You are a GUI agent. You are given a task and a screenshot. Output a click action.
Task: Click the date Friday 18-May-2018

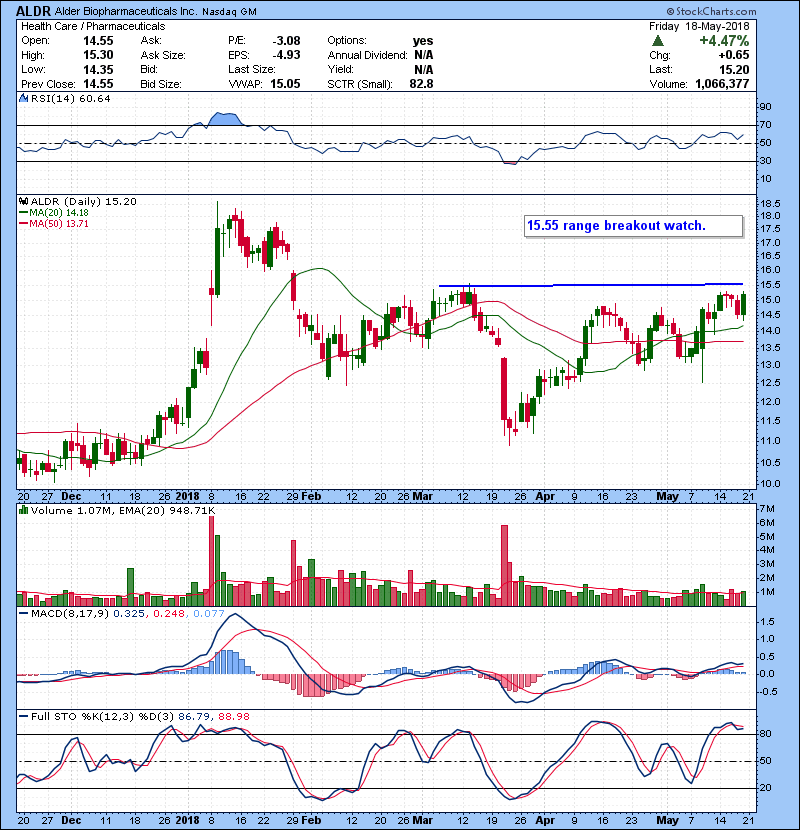699,26
